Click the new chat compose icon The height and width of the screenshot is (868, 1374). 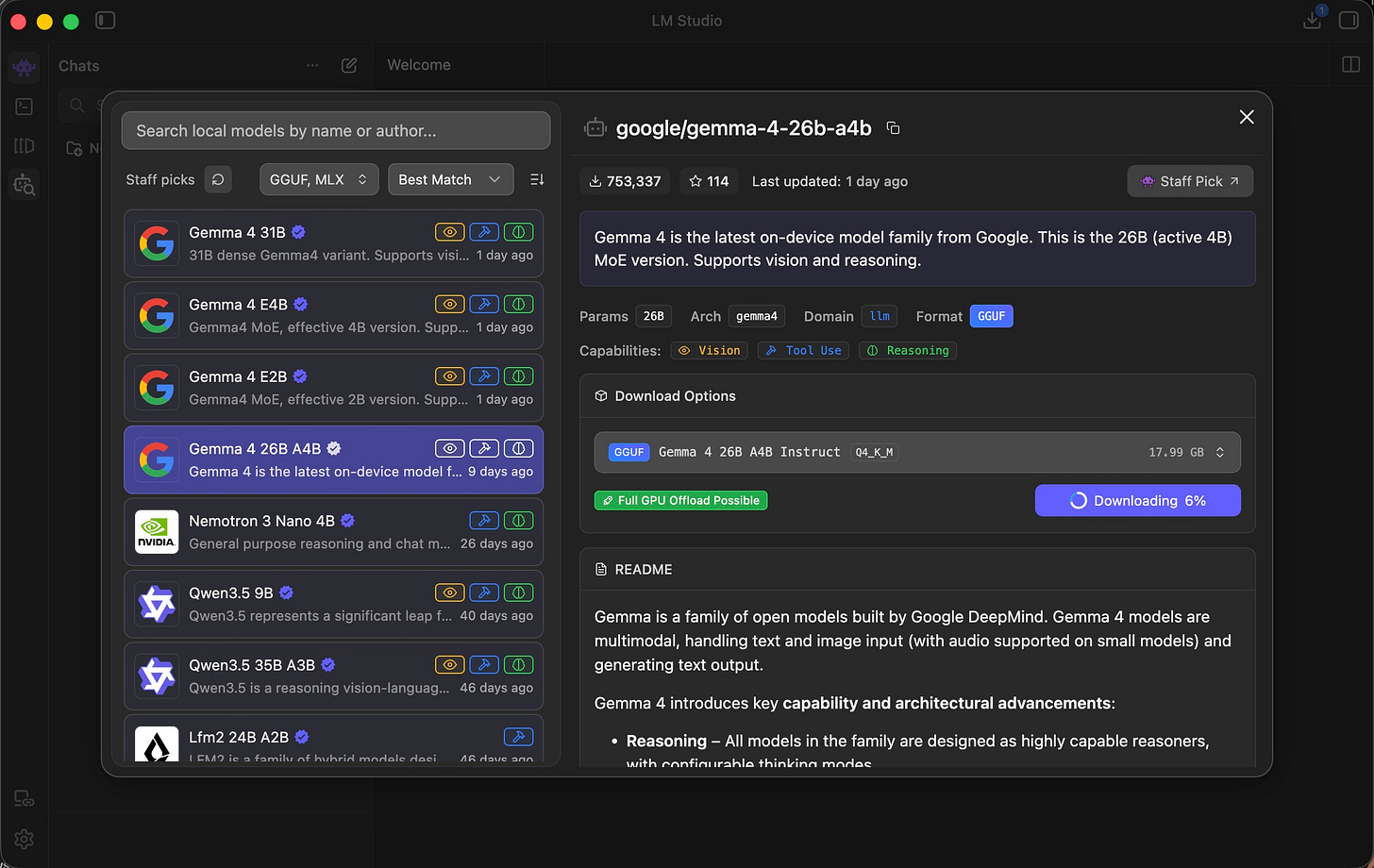349,65
